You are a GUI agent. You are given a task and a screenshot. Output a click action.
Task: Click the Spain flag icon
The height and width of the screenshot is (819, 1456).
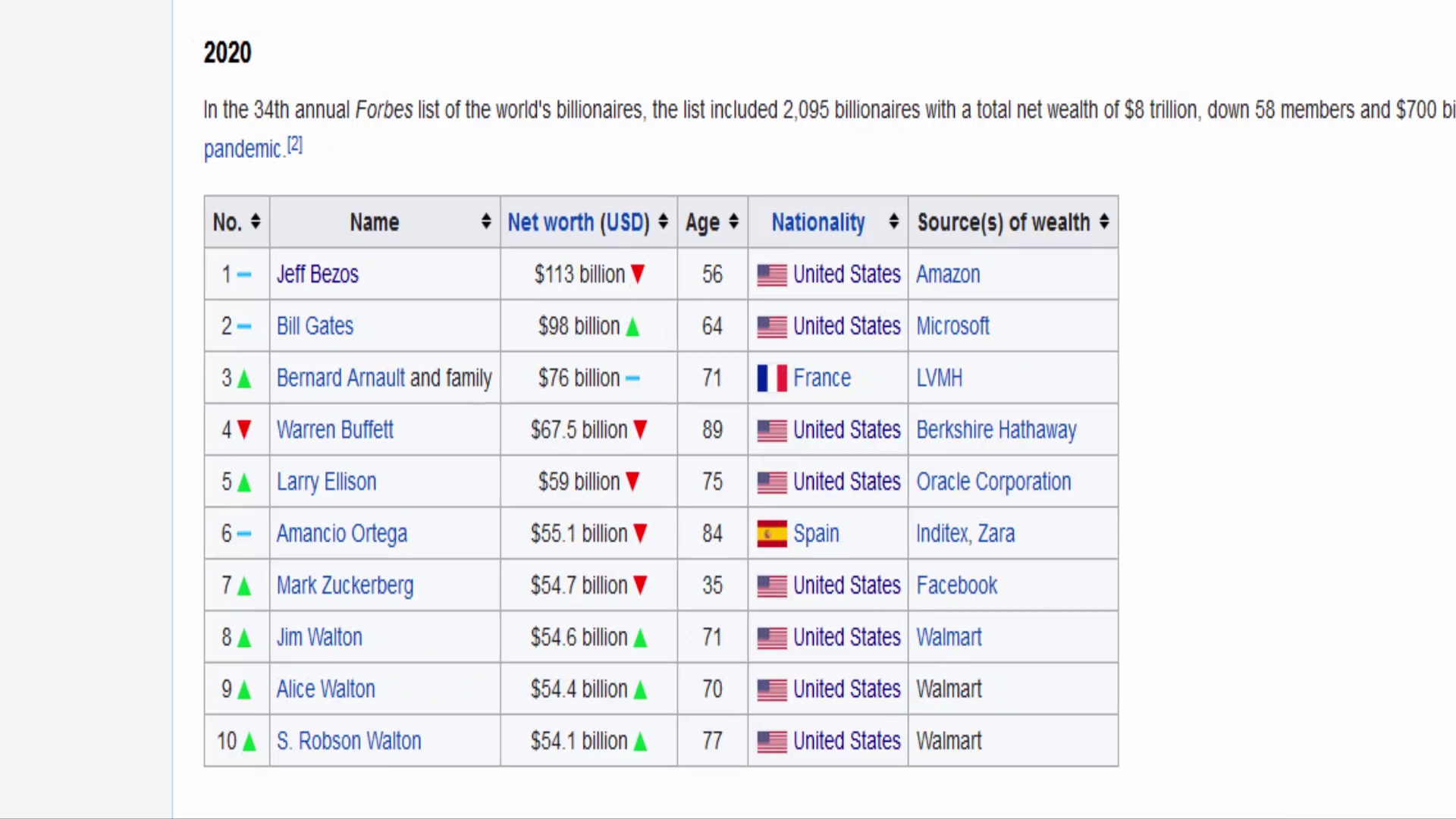coord(772,534)
